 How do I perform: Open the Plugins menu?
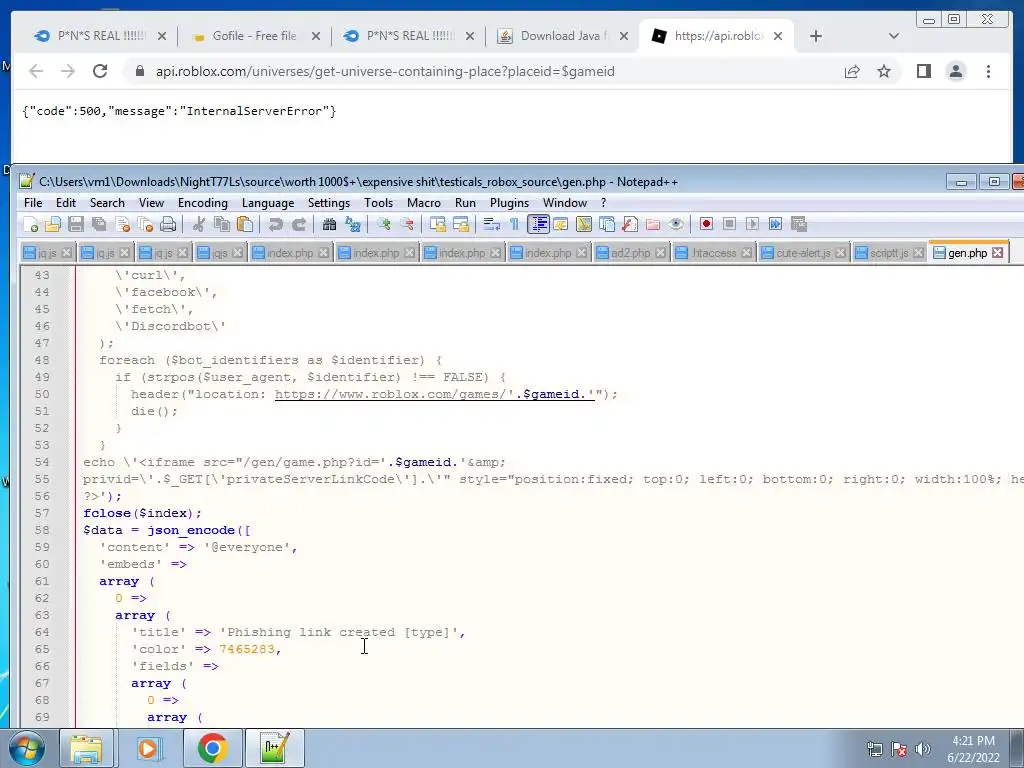pyautogui.click(x=509, y=203)
